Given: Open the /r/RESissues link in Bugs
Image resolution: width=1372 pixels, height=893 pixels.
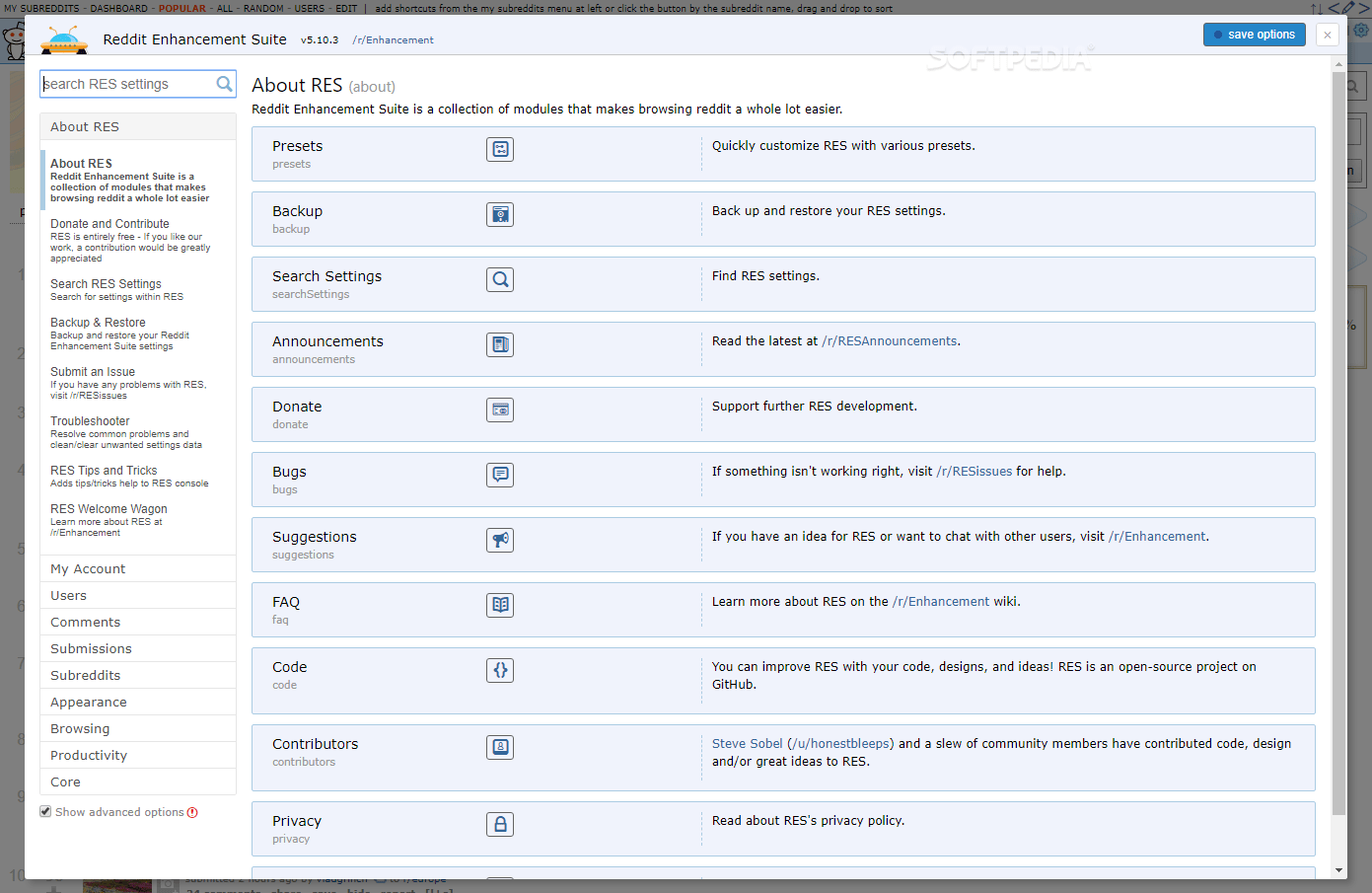Looking at the screenshot, I should point(974,472).
